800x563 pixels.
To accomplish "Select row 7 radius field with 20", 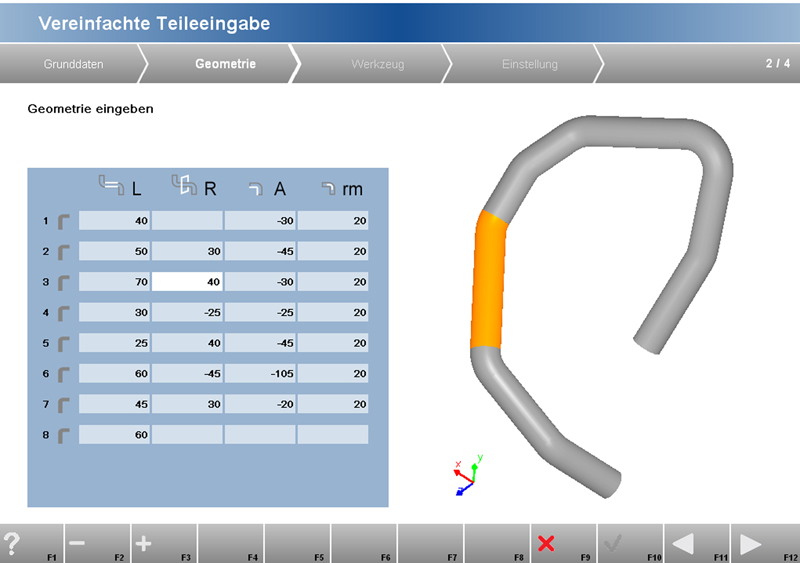I will (333, 404).
